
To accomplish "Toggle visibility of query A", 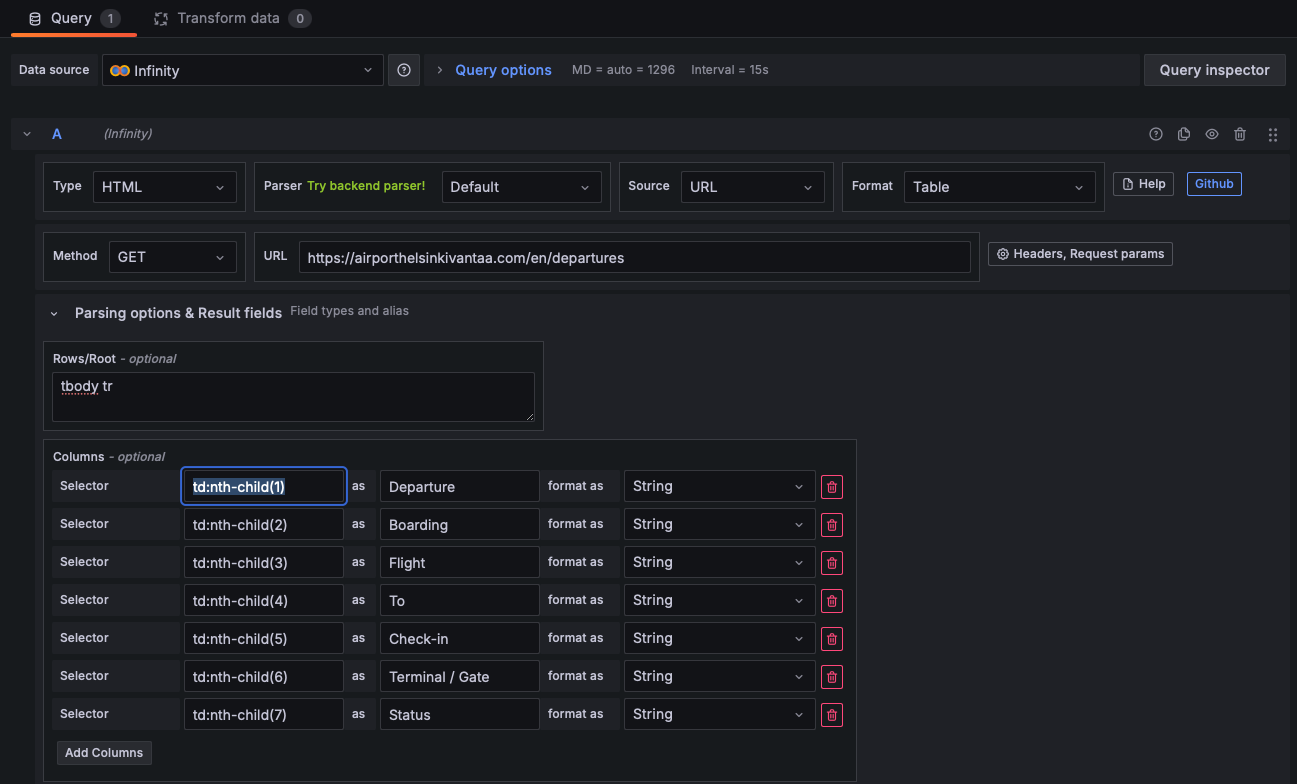I will click(x=1212, y=134).
